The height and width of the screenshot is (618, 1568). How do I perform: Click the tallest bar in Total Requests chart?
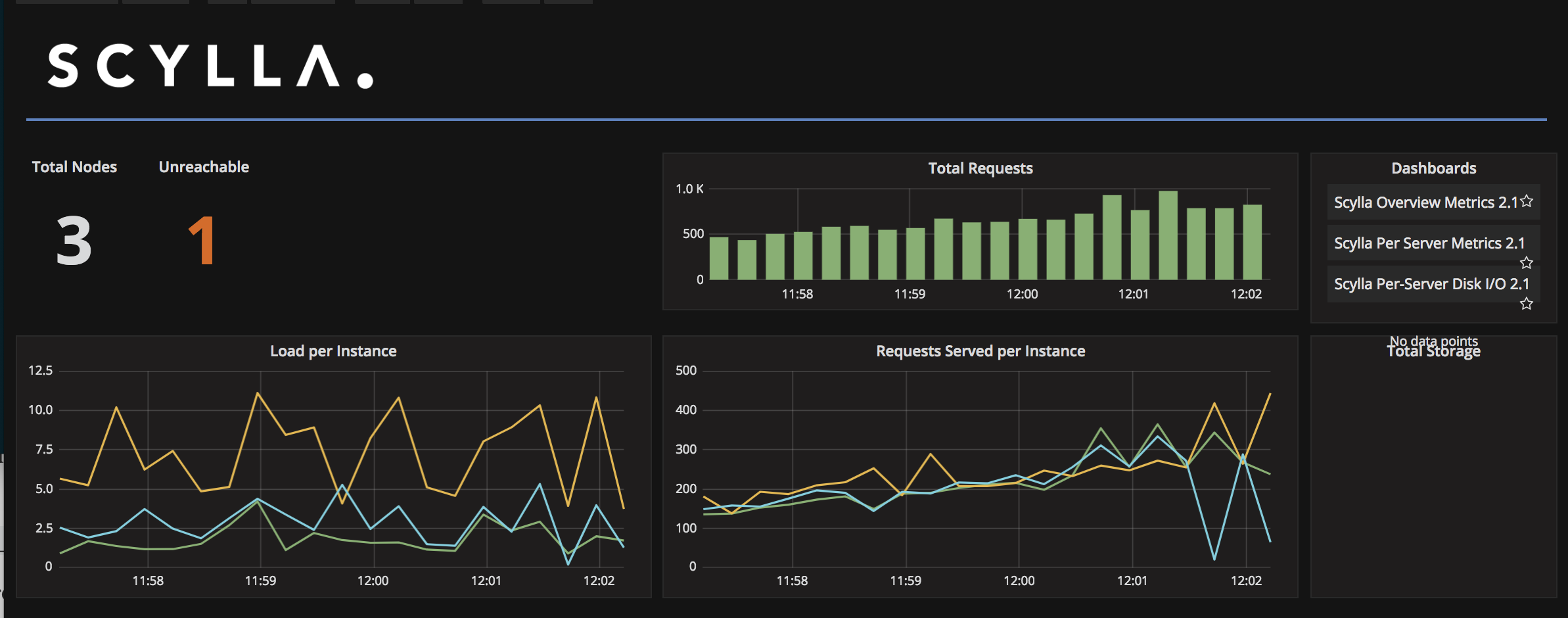pyautogui.click(x=1168, y=235)
